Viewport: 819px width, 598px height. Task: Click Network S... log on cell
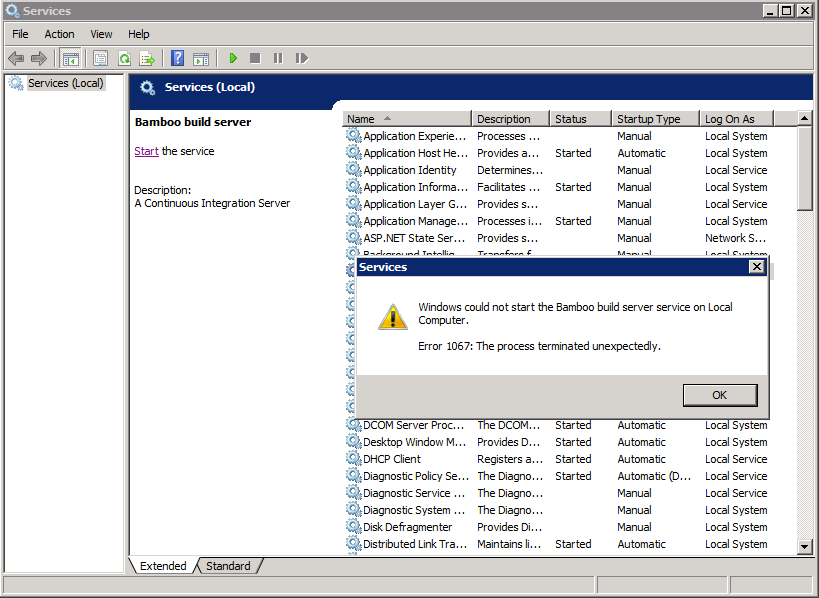735,238
